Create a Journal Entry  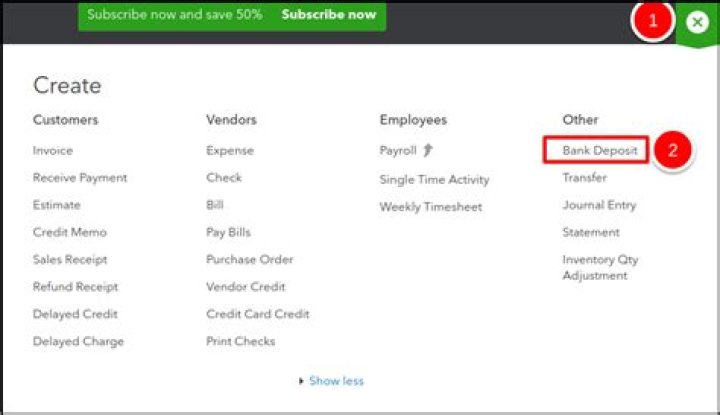tap(599, 205)
